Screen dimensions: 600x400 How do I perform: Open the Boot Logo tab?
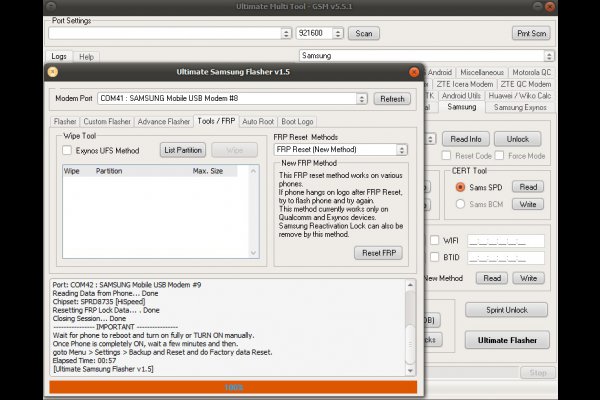click(x=297, y=122)
